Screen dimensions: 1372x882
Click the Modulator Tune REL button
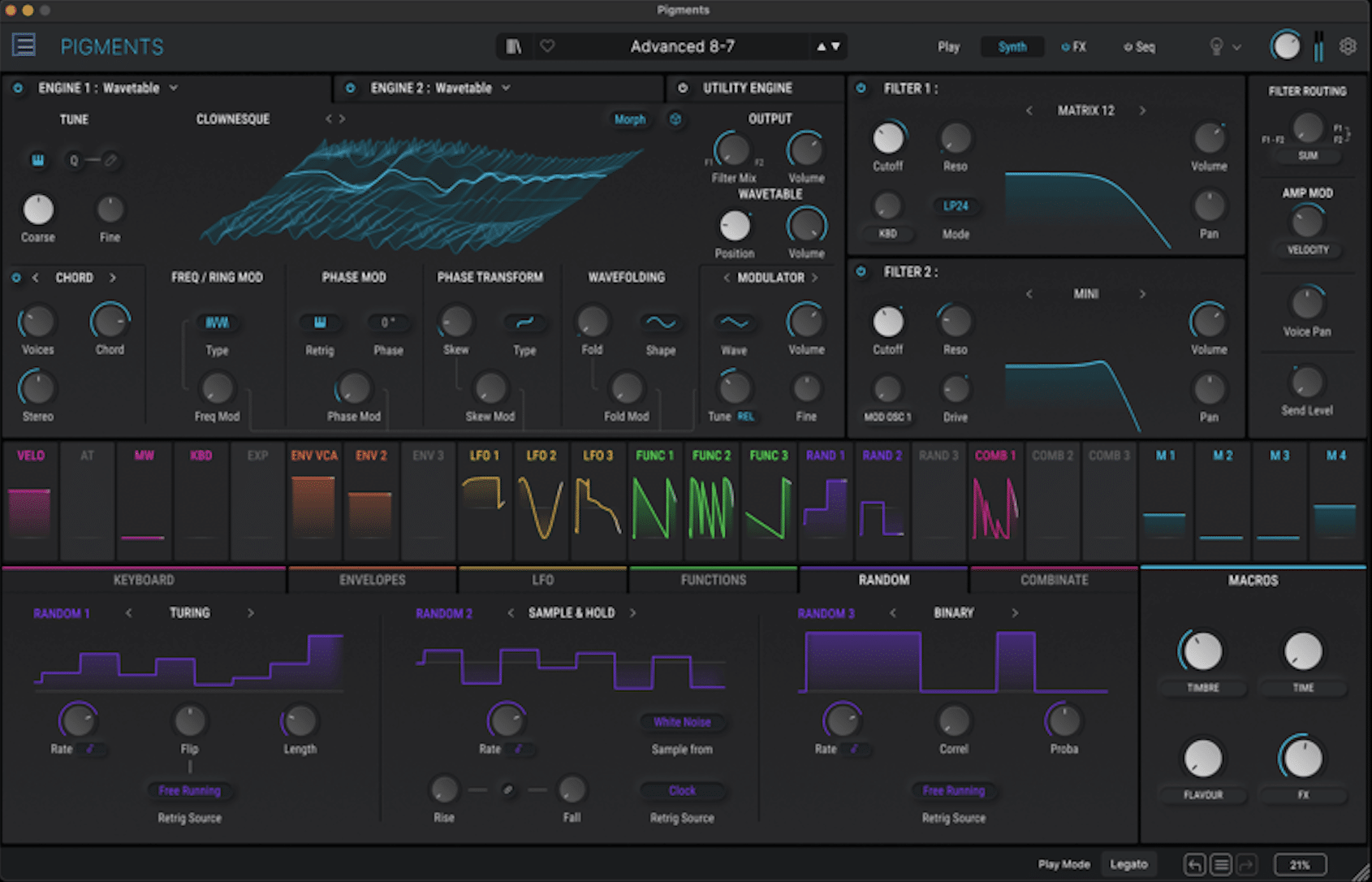pyautogui.click(x=746, y=417)
